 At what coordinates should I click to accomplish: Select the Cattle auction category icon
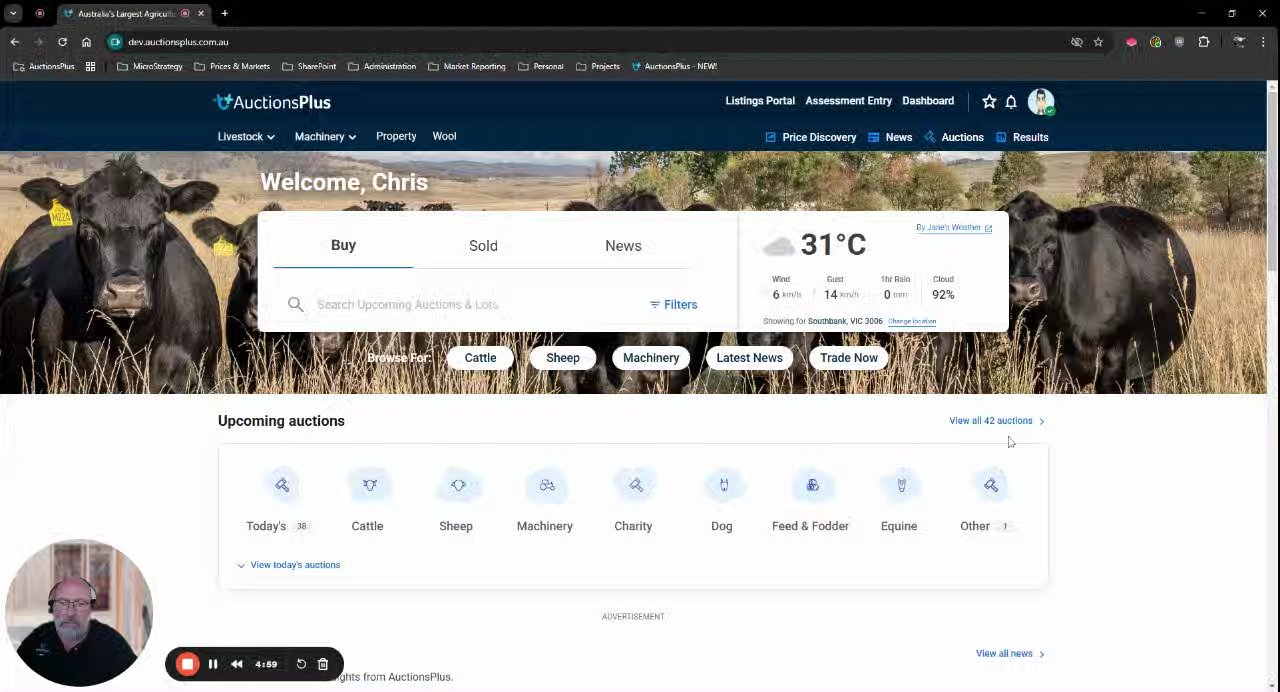coord(370,486)
